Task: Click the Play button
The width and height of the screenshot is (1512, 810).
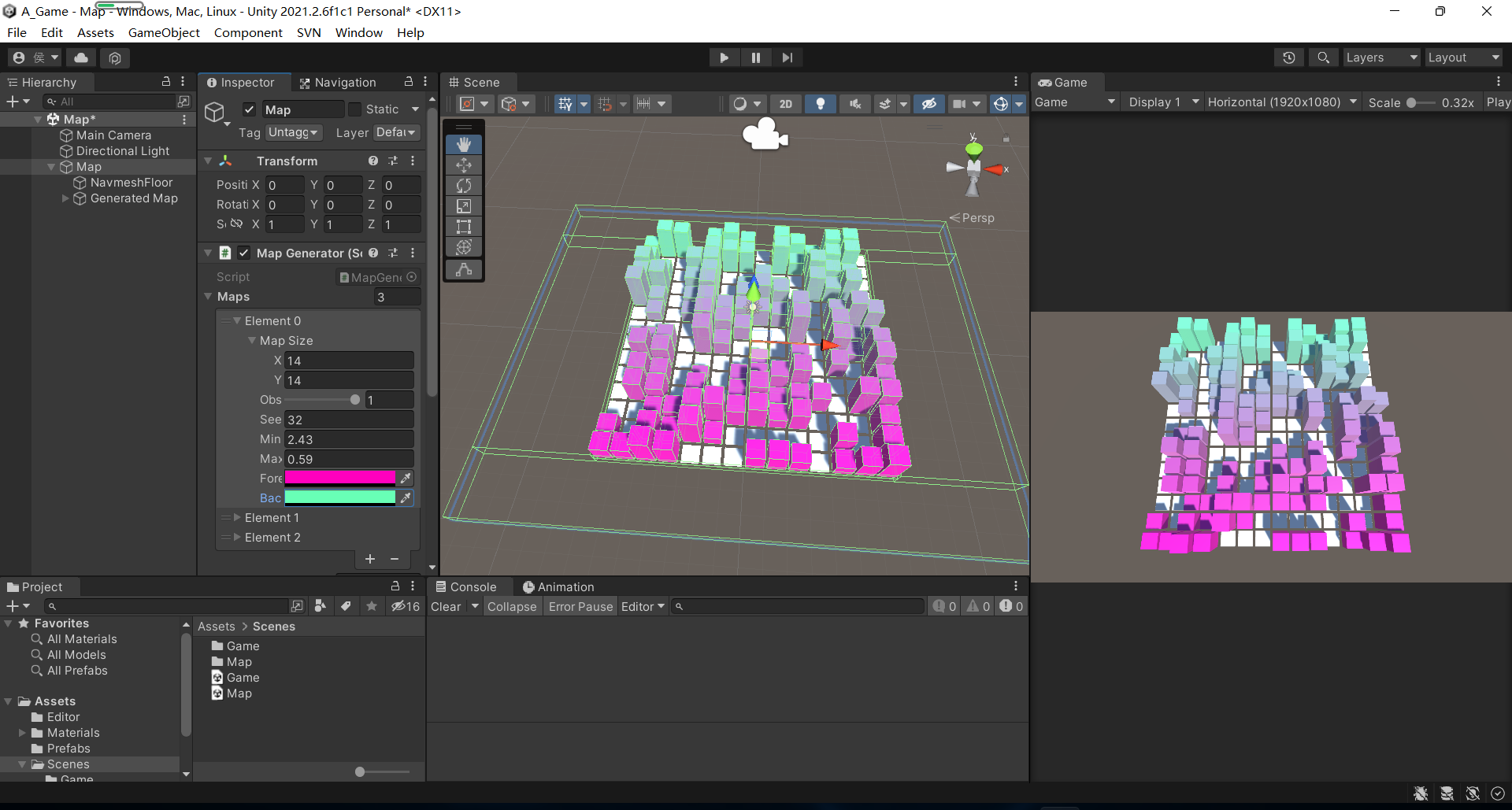Action: coord(724,57)
